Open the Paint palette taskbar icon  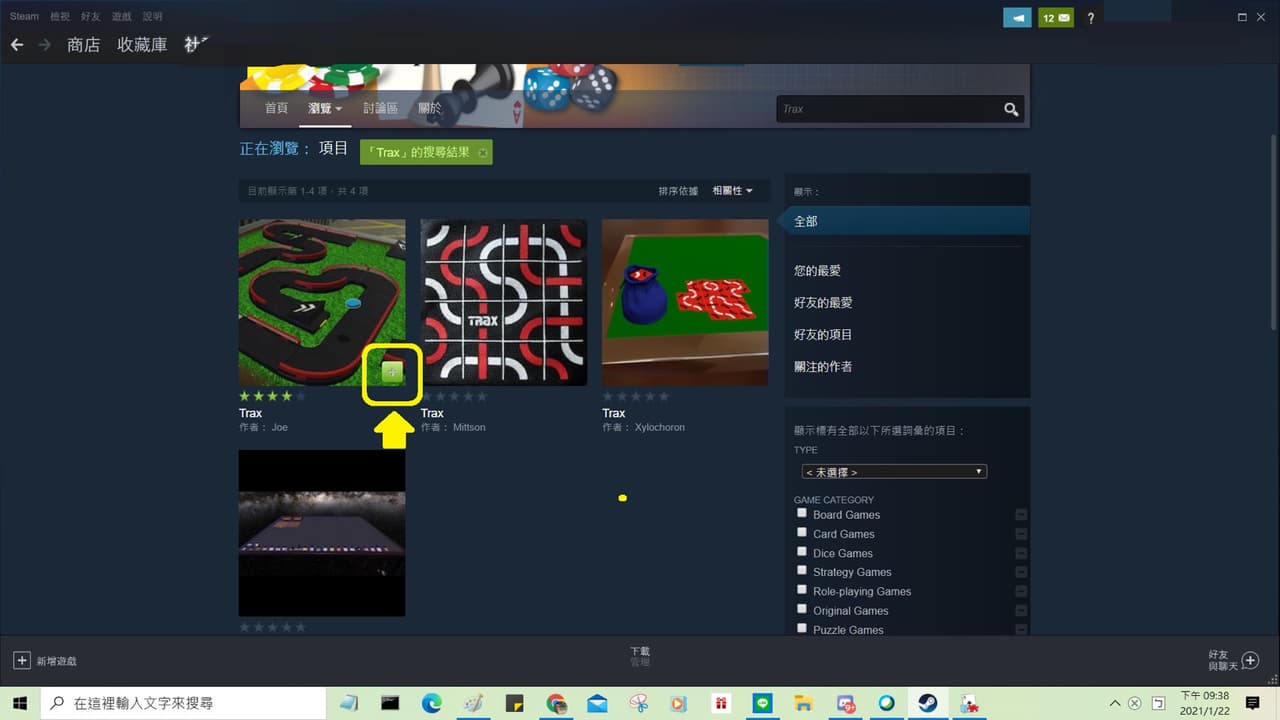(473, 703)
